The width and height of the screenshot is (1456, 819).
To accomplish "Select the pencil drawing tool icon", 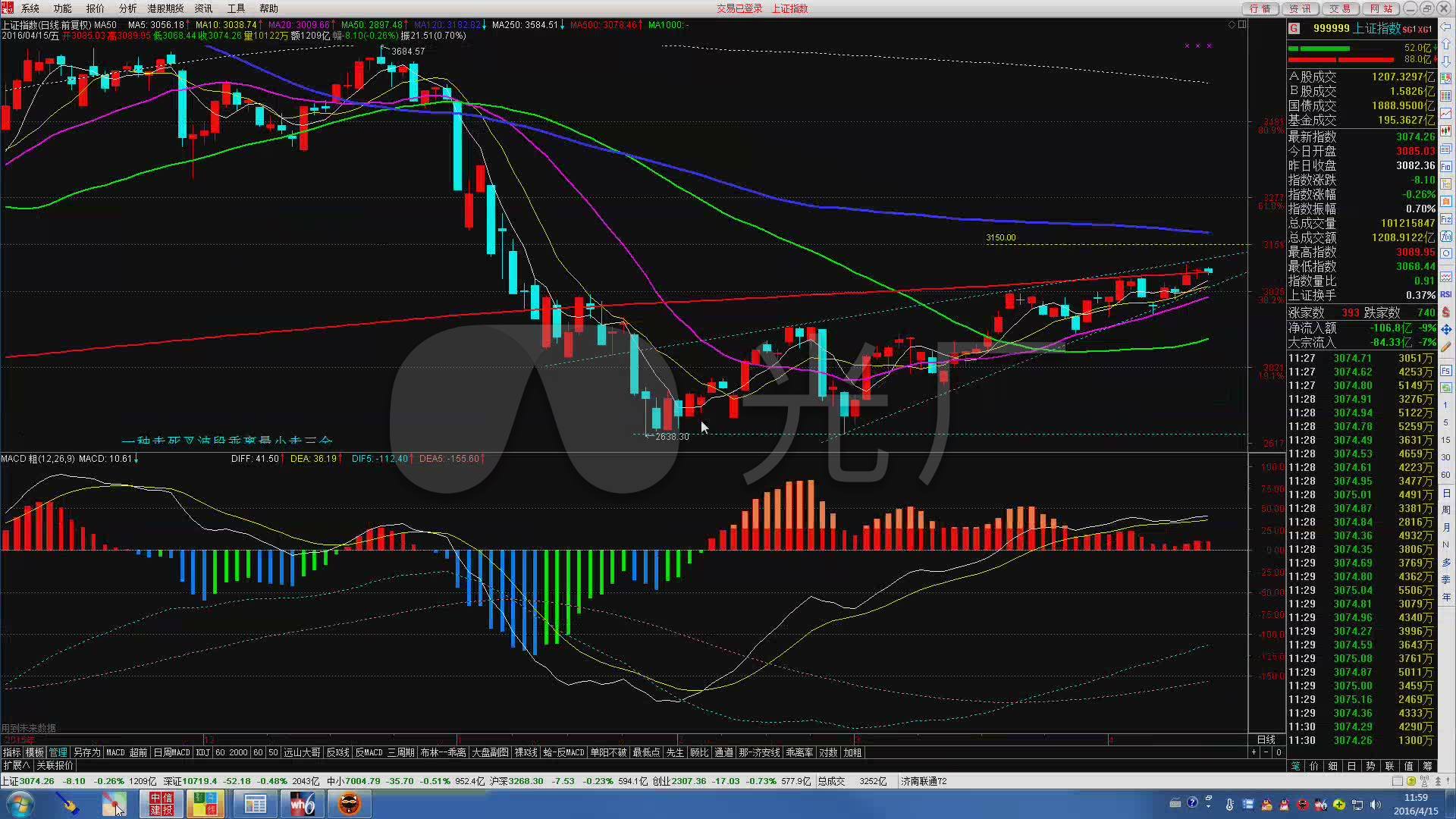I will [1446, 347].
